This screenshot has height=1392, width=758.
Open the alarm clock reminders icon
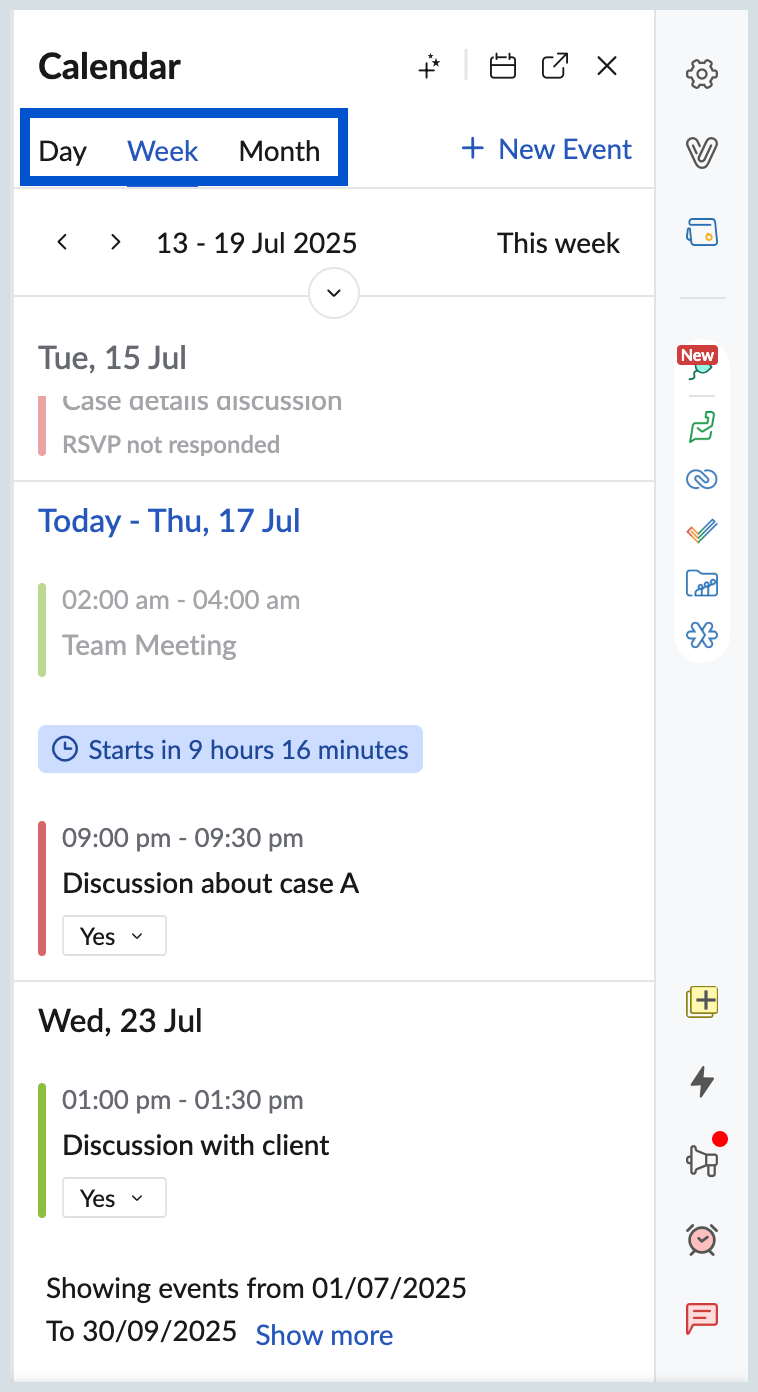tap(702, 1239)
